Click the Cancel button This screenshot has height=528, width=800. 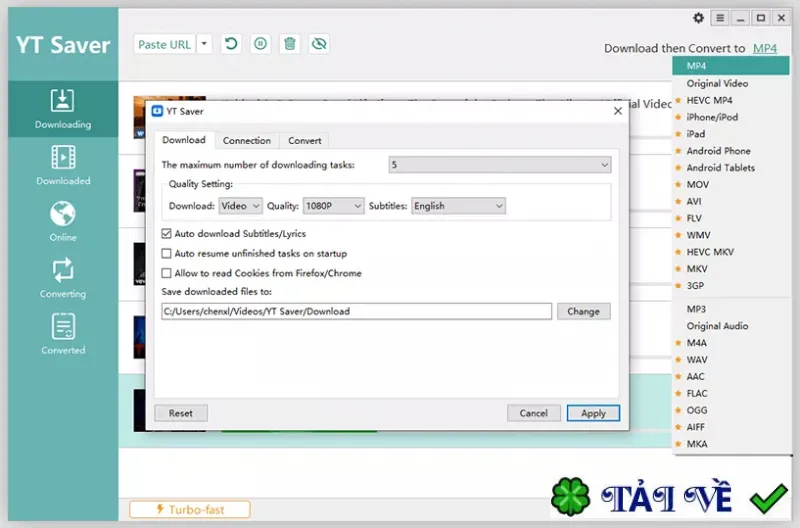click(534, 413)
